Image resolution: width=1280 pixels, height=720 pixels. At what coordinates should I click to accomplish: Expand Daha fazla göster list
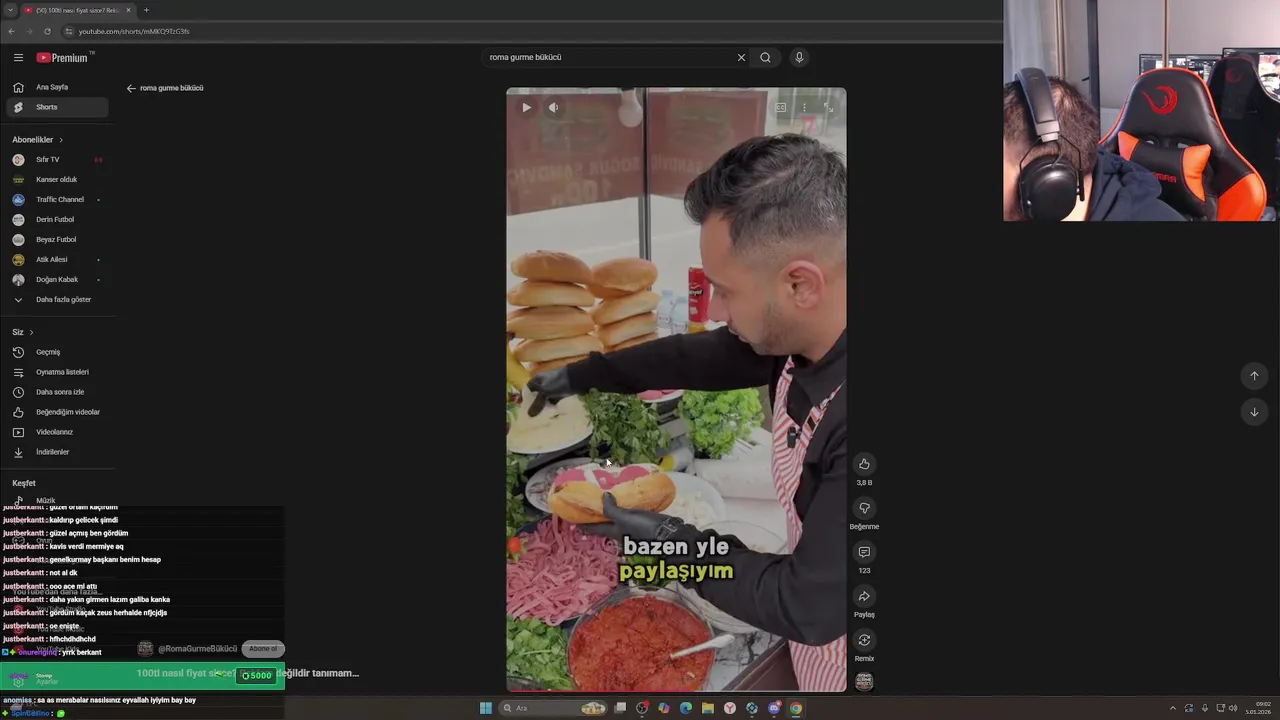pyautogui.click(x=57, y=300)
